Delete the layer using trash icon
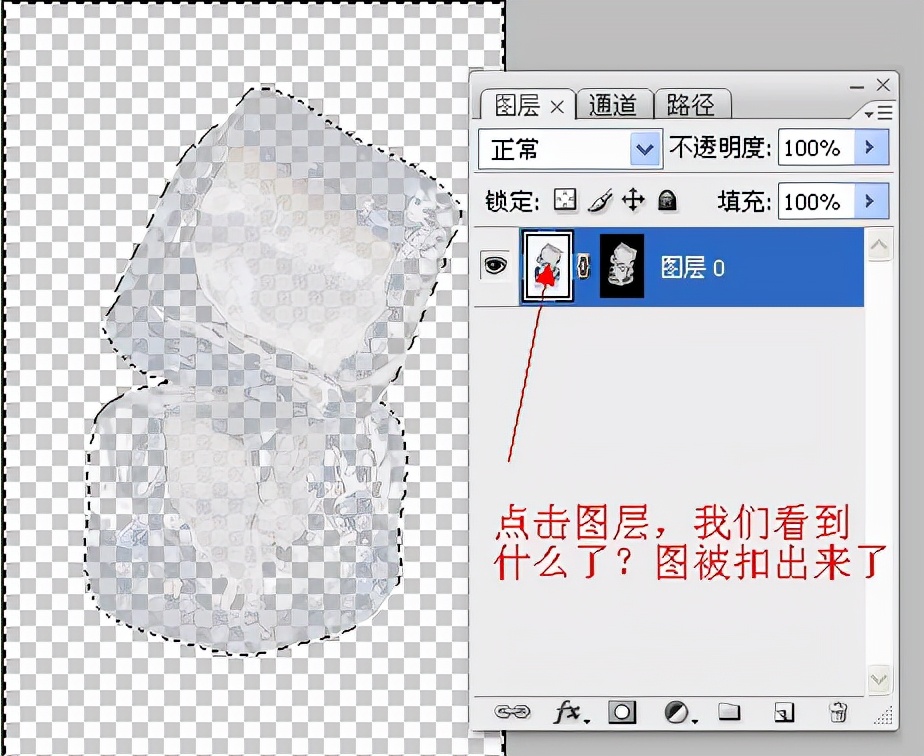The height and width of the screenshot is (756, 924). 838,712
